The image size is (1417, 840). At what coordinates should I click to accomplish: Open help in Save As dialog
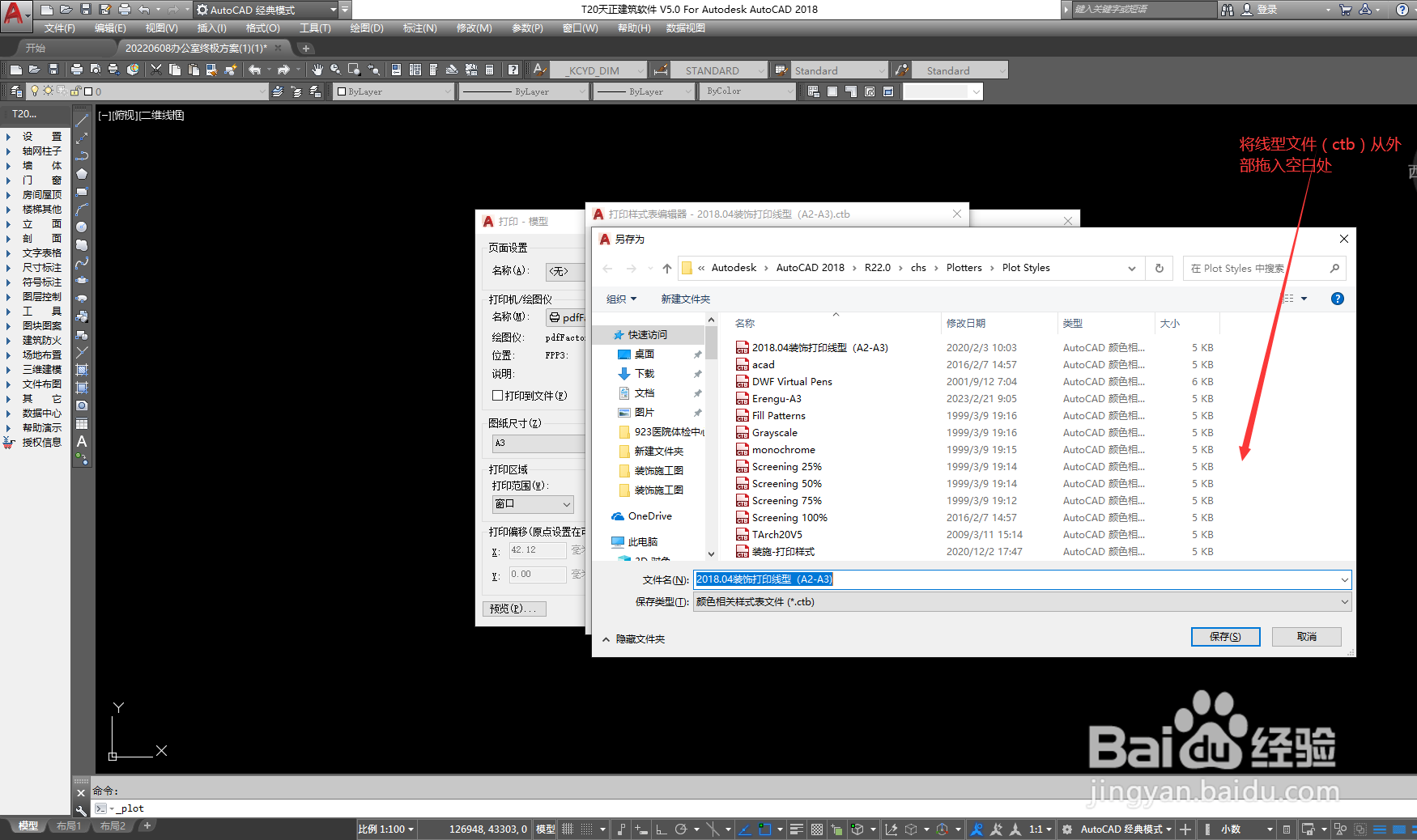pyautogui.click(x=1338, y=299)
